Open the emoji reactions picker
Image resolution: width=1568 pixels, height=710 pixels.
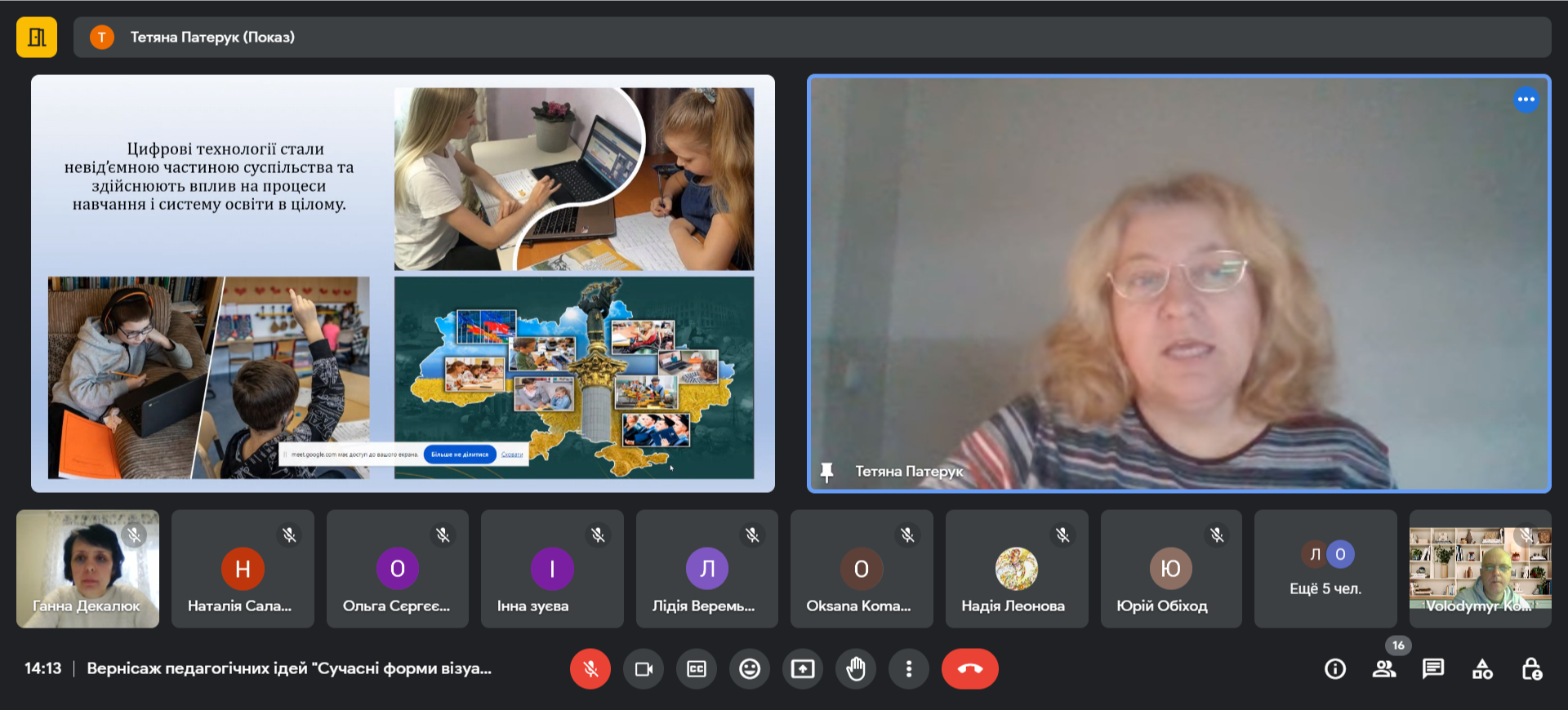[750, 669]
